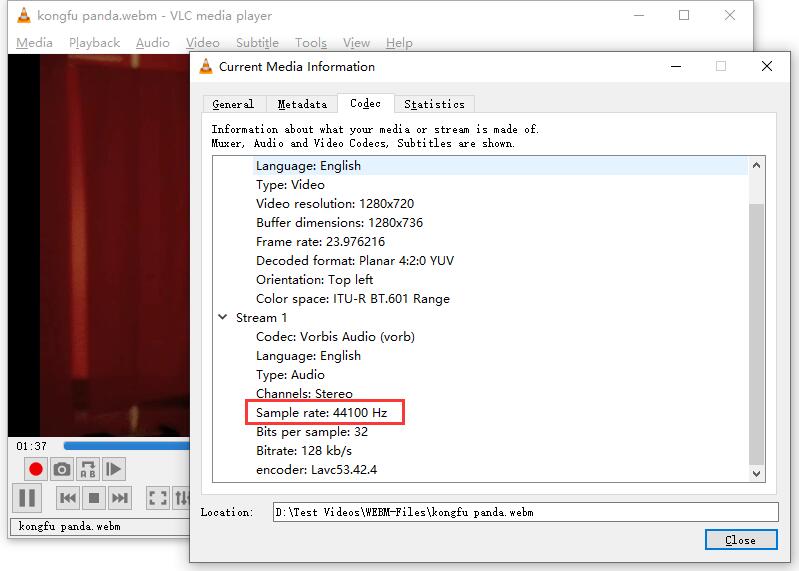Click the Close button in Media Information
This screenshot has height=571, width=799.
point(741,540)
